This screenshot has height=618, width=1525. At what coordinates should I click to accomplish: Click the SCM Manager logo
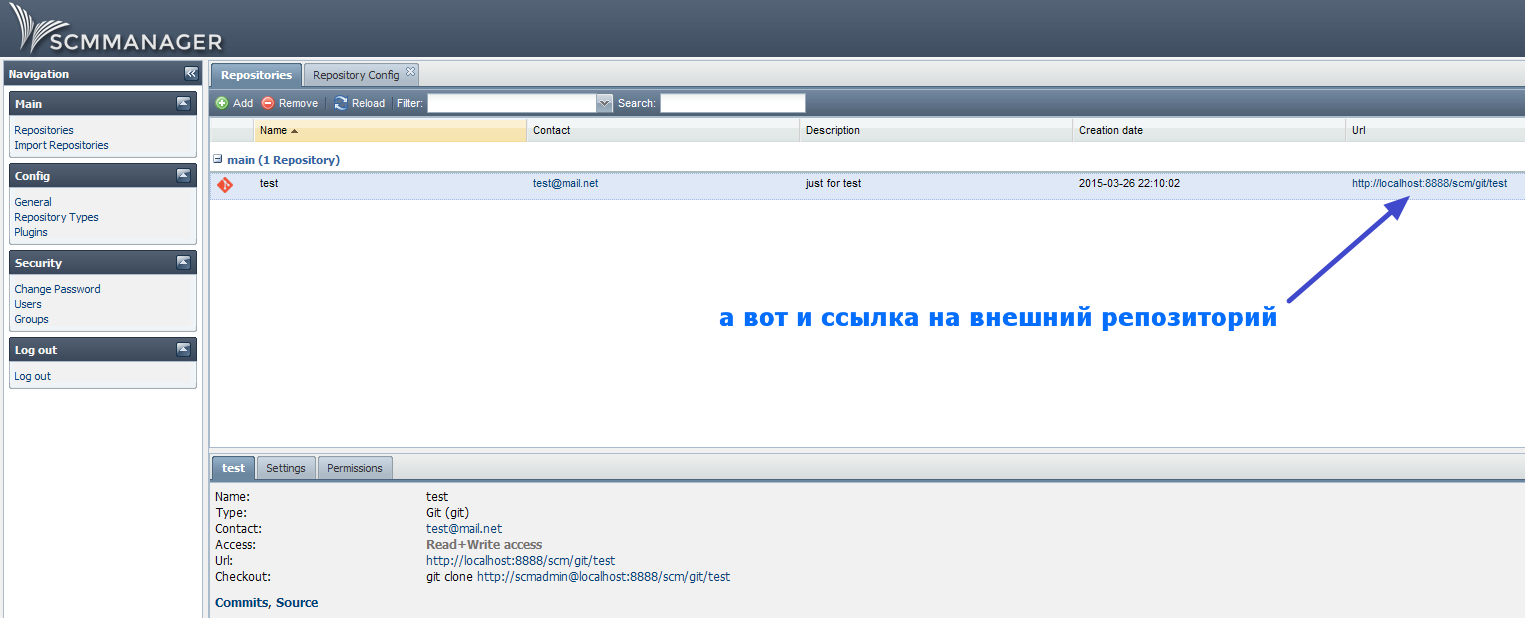click(115, 30)
